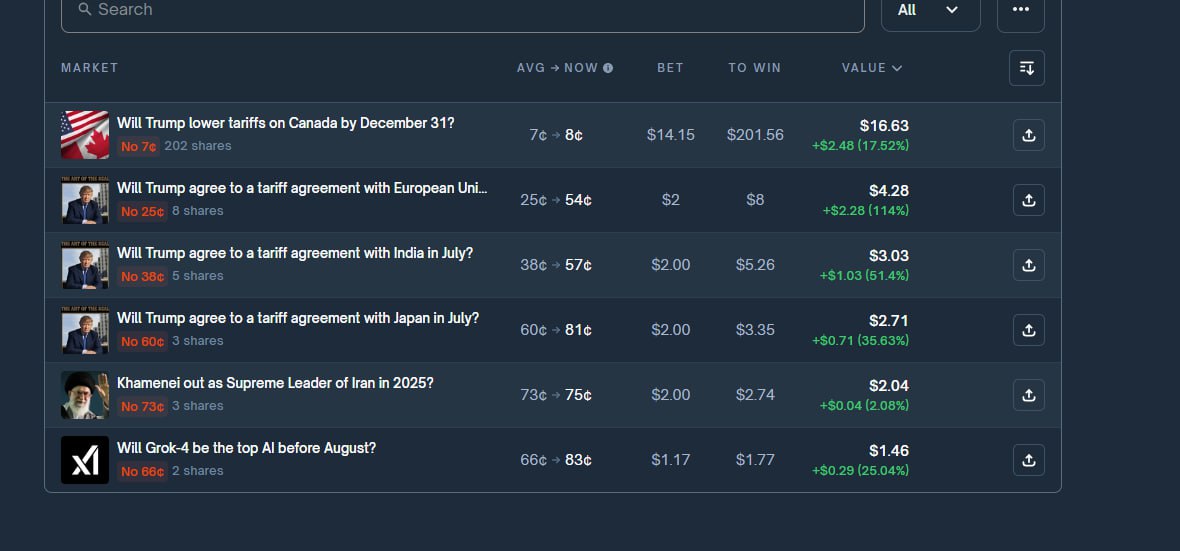Click the MARKET column header
The image size is (1180, 551).
90,68
